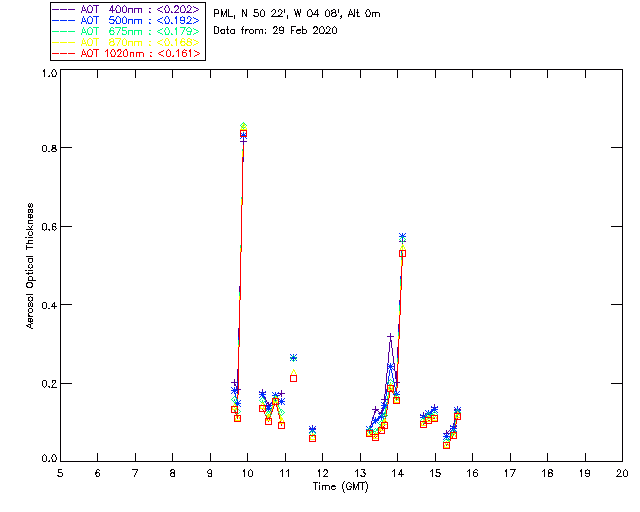
Task: Click the first red square near time 13.2
Action: coord(369,433)
